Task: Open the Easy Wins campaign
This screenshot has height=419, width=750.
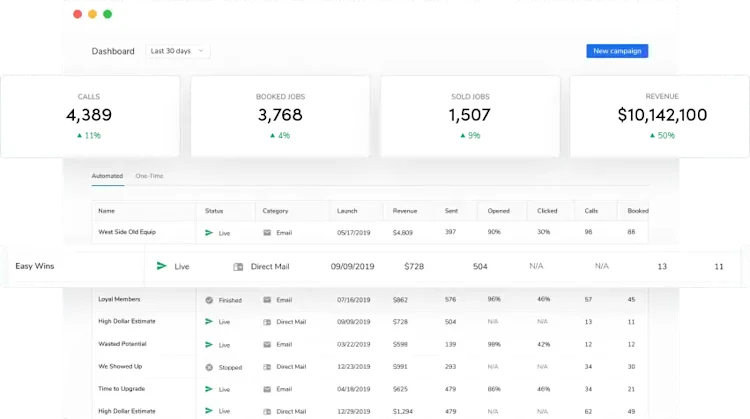Action: [34, 266]
